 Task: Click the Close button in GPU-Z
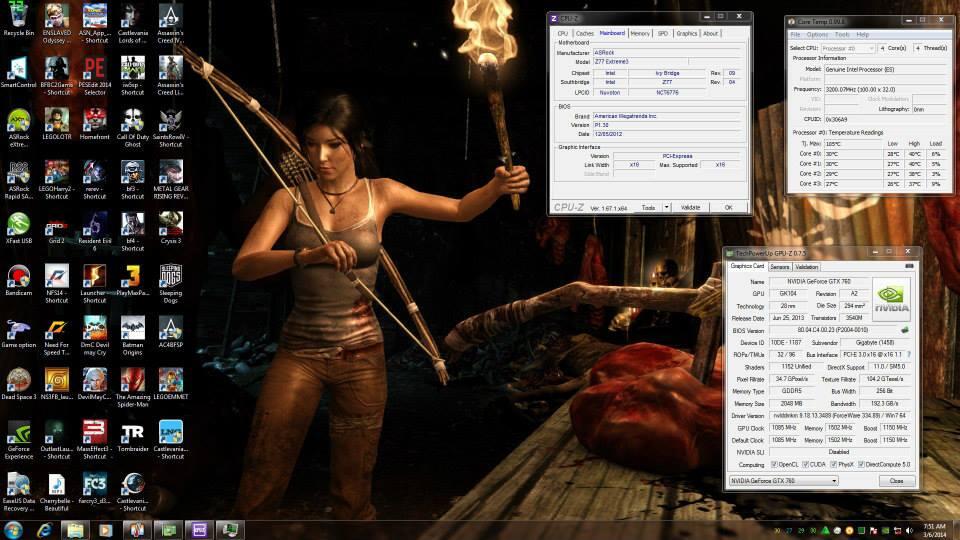[896, 481]
